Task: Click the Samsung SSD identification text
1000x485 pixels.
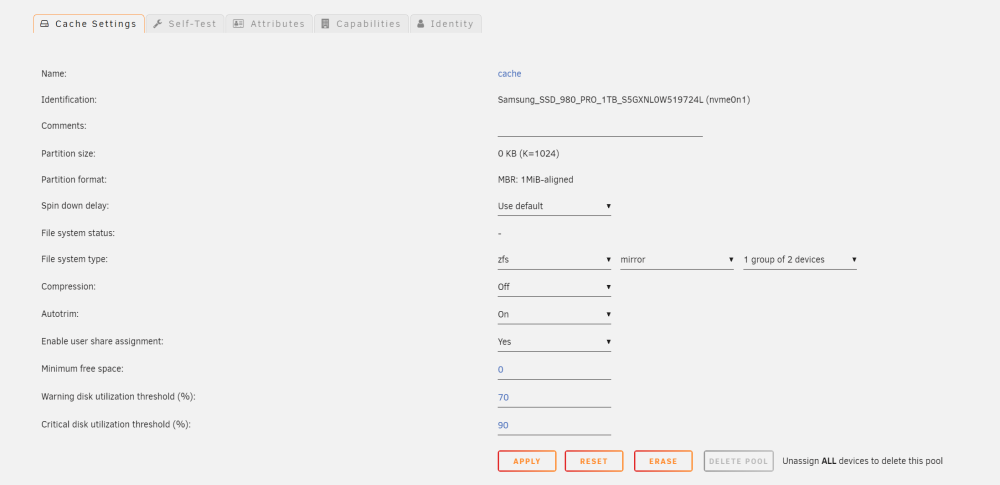Action: pos(624,100)
